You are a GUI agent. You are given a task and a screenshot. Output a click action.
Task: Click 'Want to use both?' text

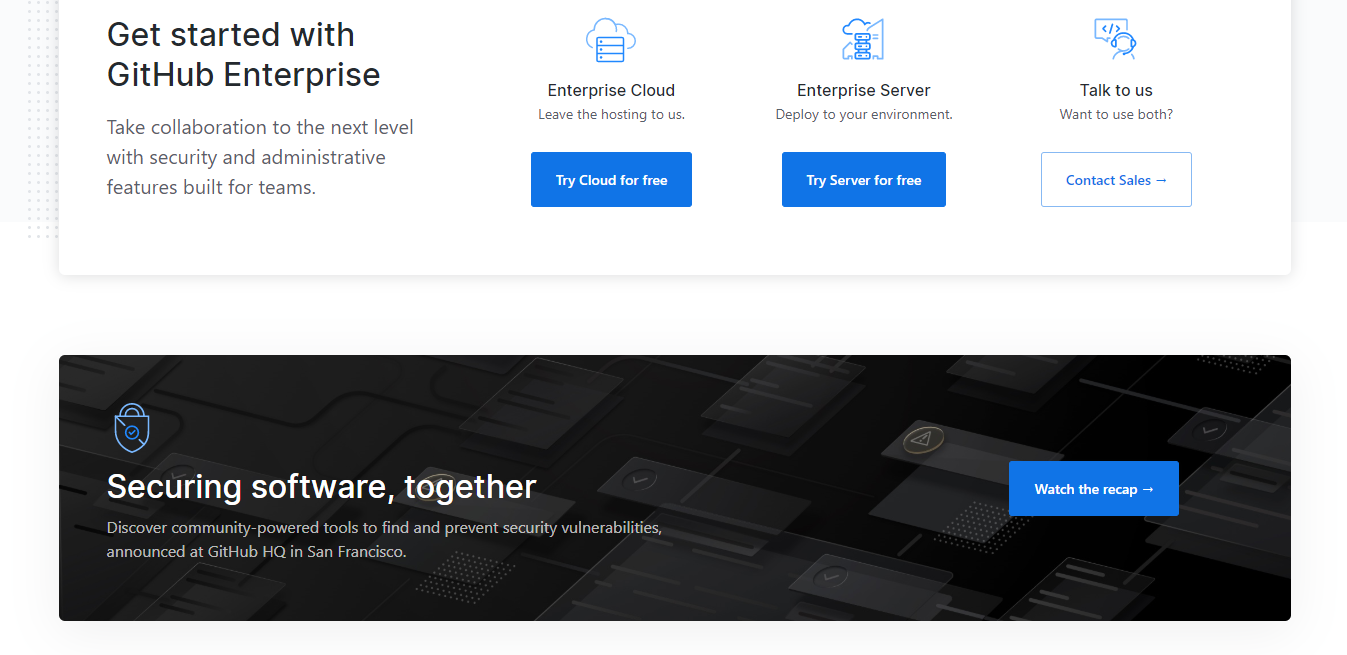click(1116, 114)
